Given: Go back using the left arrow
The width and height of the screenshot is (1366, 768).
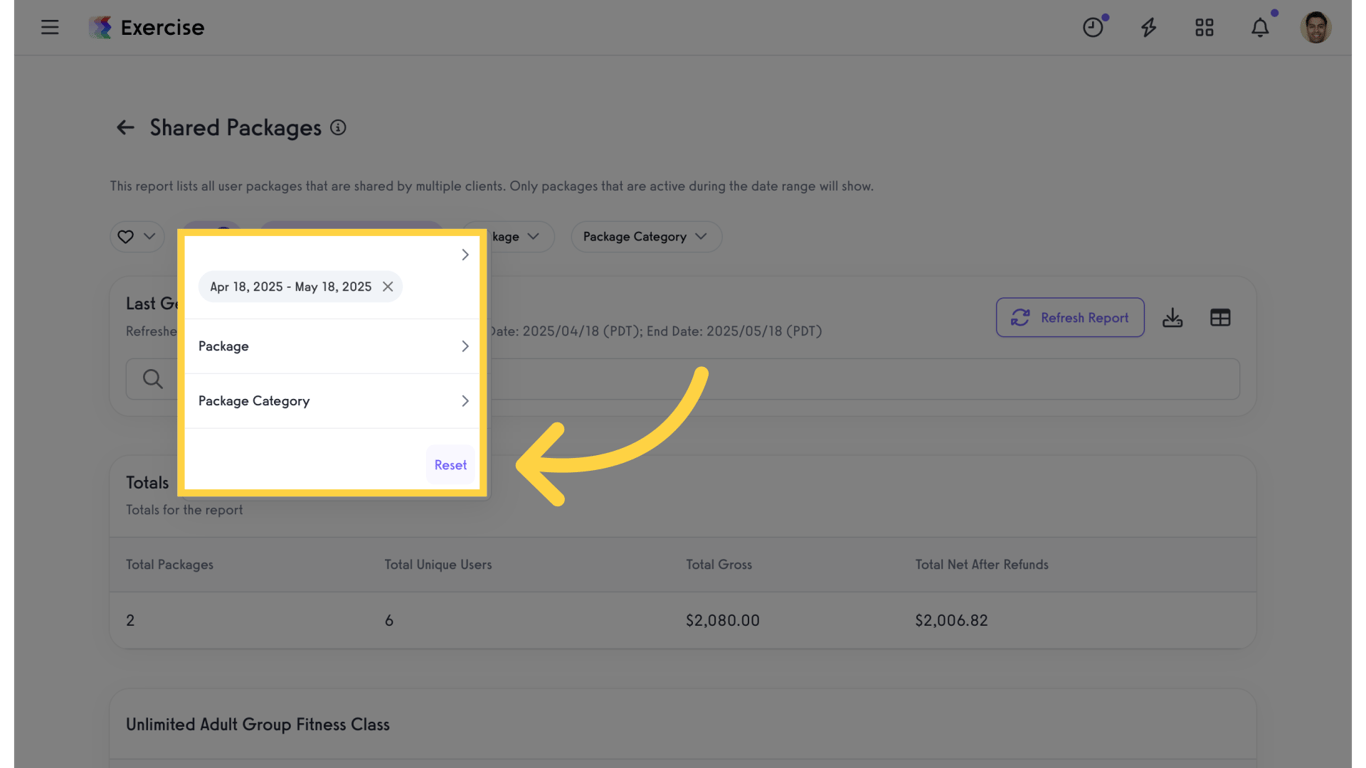Looking at the screenshot, I should click(125, 128).
